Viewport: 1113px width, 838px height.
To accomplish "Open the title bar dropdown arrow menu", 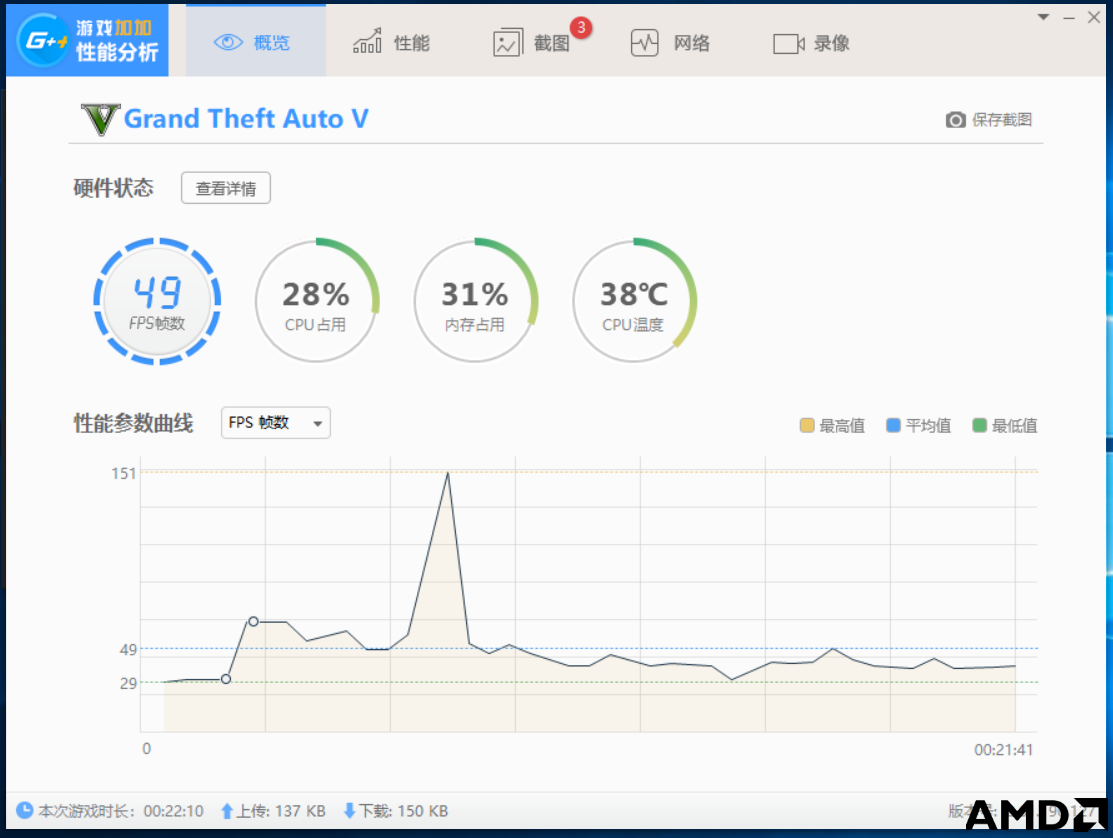I will [x=1043, y=17].
